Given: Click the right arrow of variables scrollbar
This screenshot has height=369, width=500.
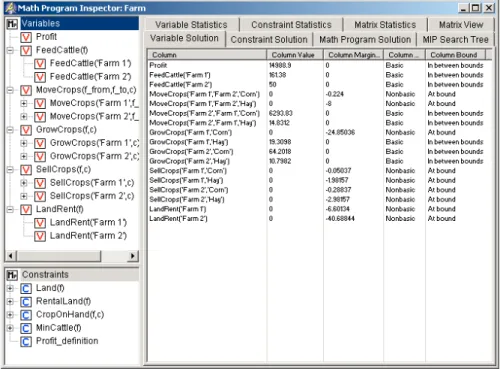Looking at the screenshot, I should point(133,256).
